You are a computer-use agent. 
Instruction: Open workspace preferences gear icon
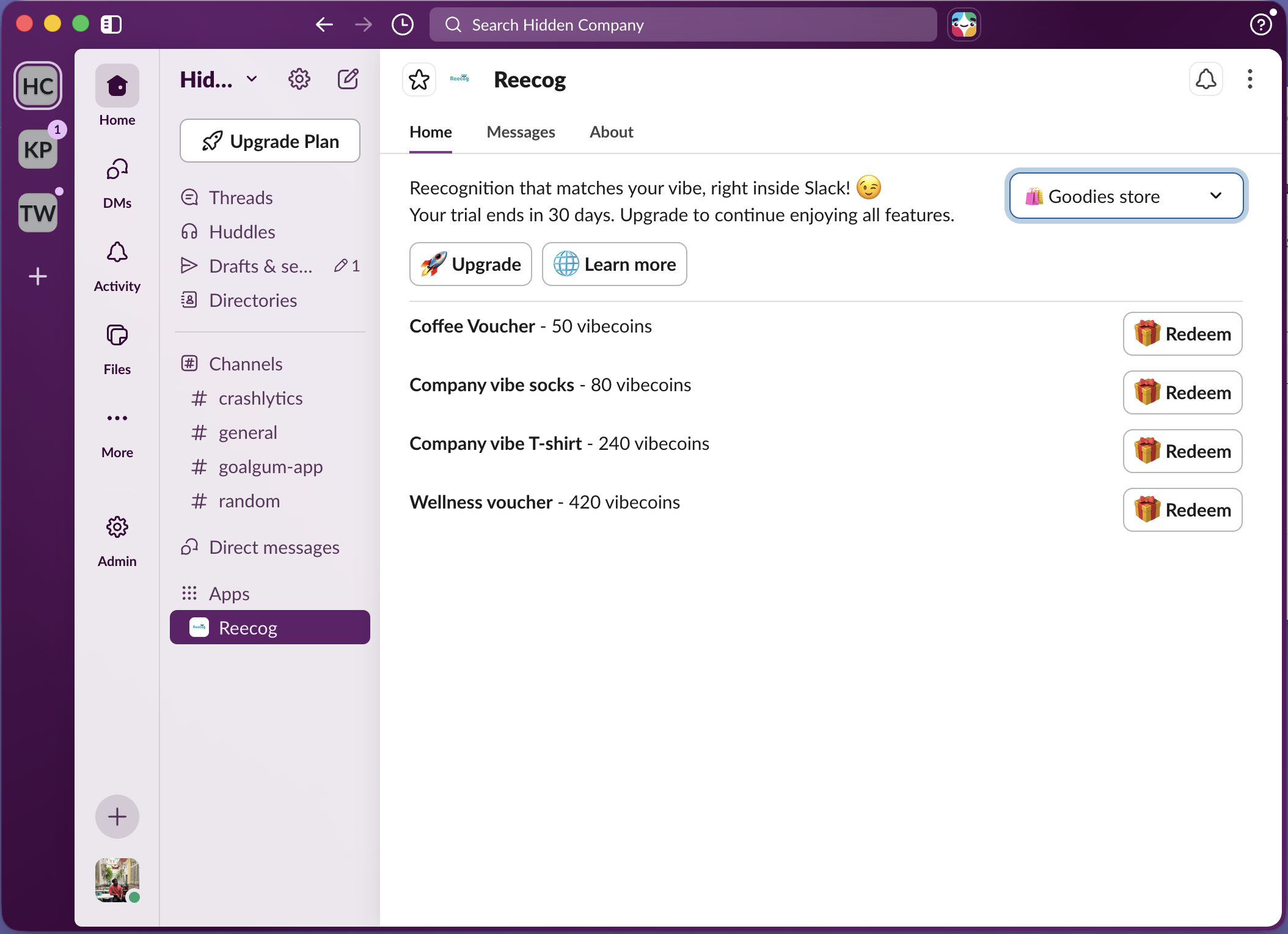(299, 79)
